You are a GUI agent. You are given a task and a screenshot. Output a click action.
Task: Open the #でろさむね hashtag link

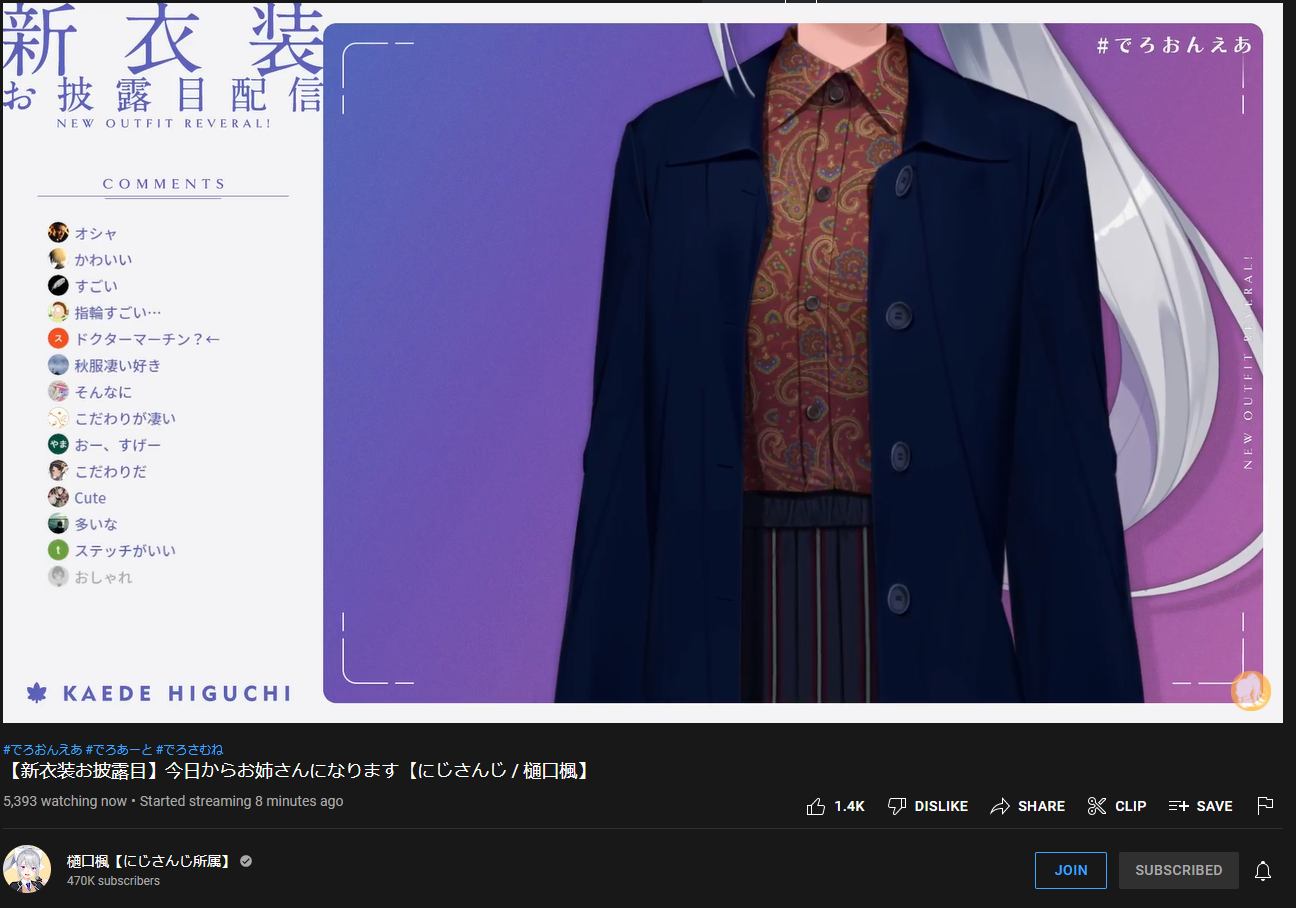point(190,749)
